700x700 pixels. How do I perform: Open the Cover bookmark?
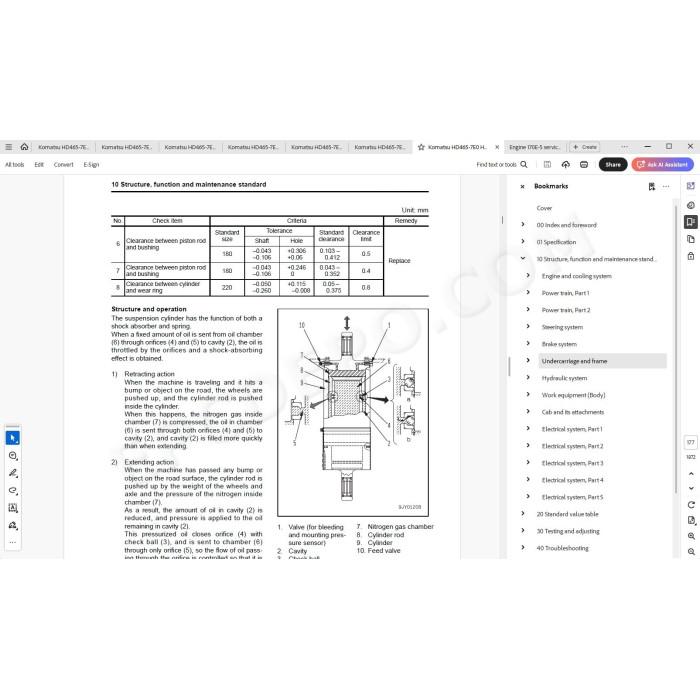click(x=544, y=208)
